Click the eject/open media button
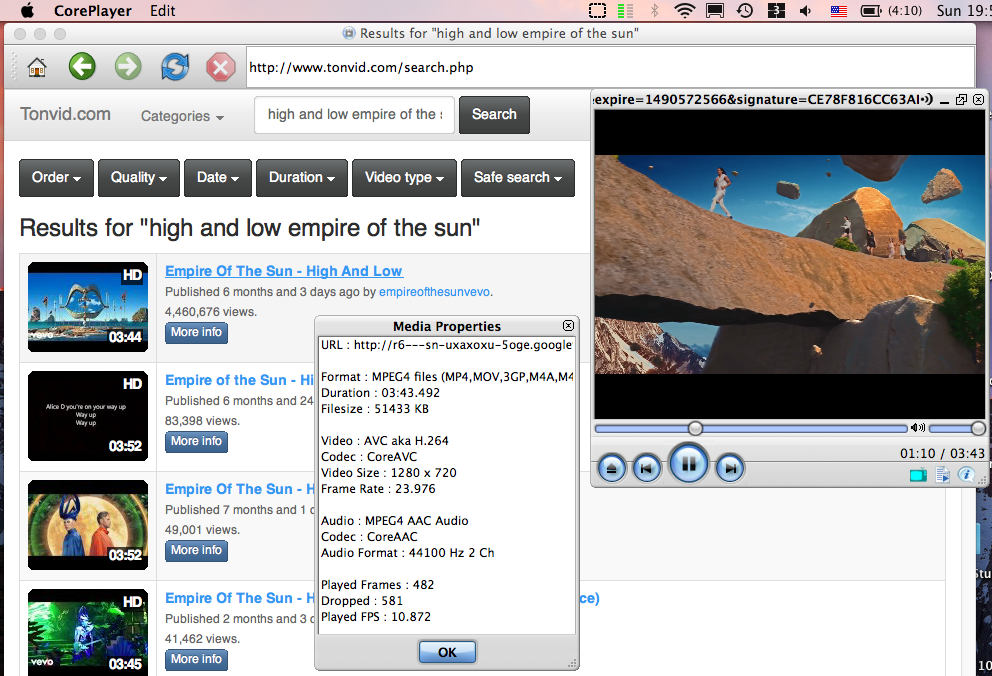 pyautogui.click(x=612, y=469)
